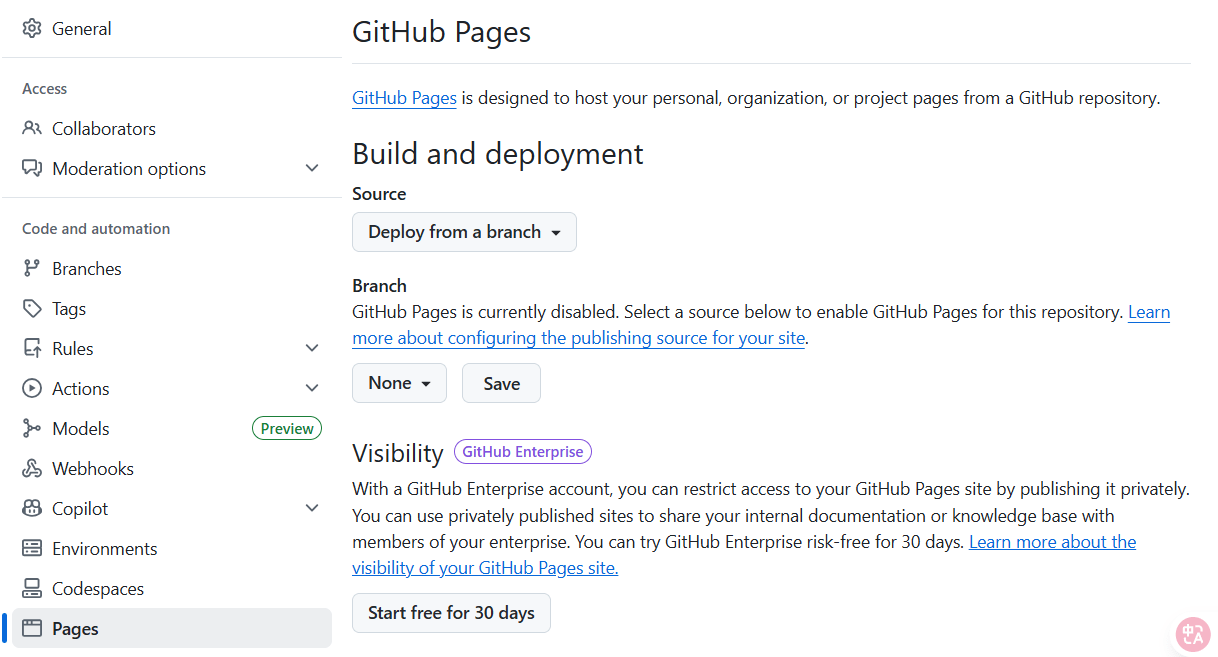Viewport: 1218px width, 657px height.
Task: Click the Visibility heading
Action: (x=397, y=453)
